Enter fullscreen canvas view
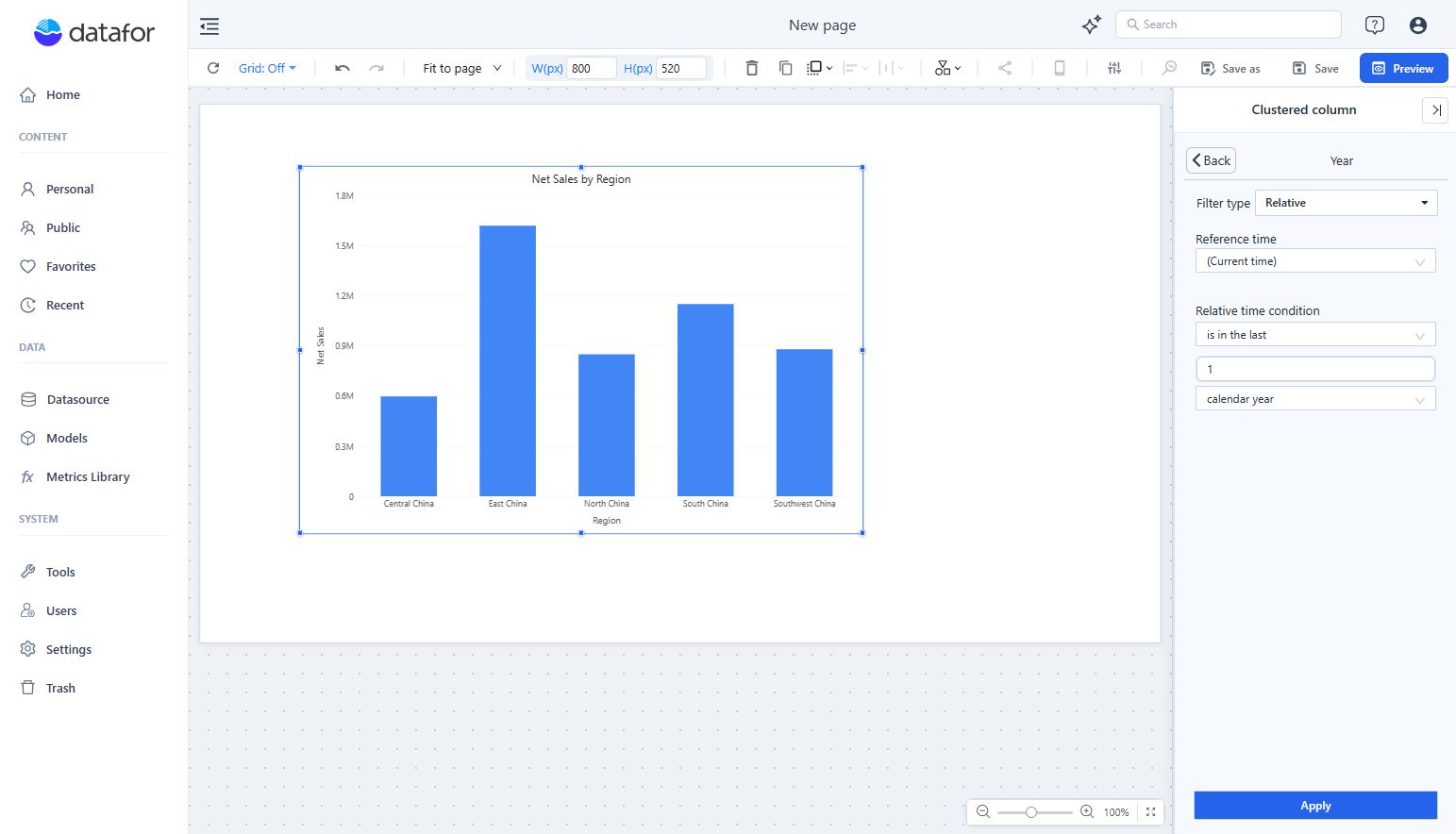This screenshot has height=834, width=1456. pyautogui.click(x=1151, y=811)
